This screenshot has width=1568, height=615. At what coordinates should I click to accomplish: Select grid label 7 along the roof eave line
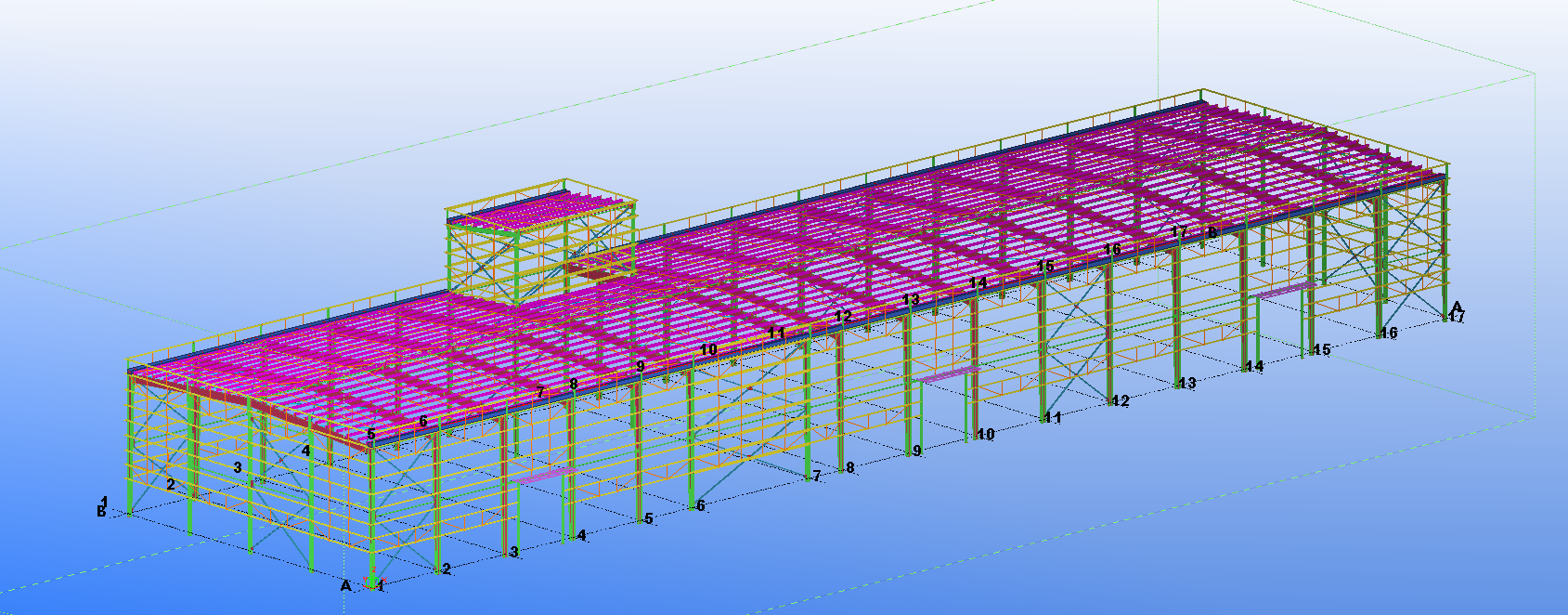point(540,393)
